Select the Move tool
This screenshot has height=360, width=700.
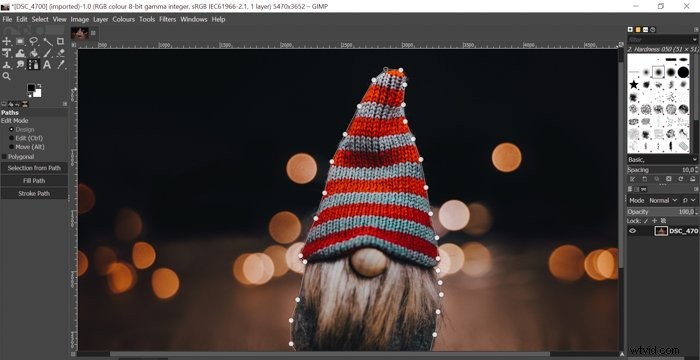tap(6, 42)
